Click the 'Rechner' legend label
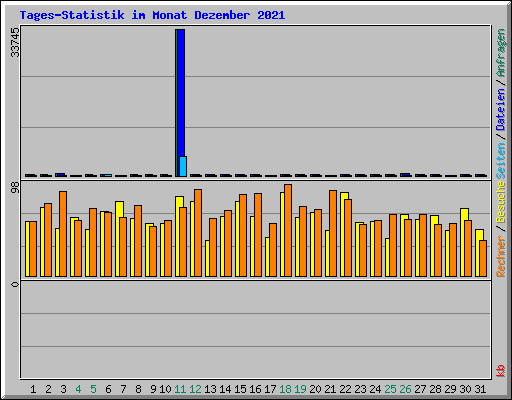 (500, 256)
